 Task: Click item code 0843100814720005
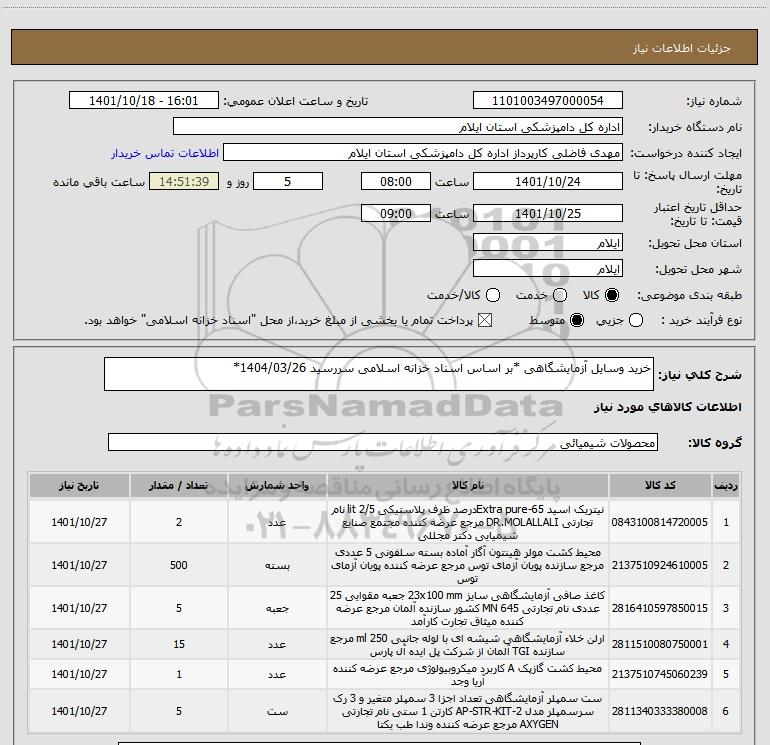pyautogui.click(x=660, y=522)
